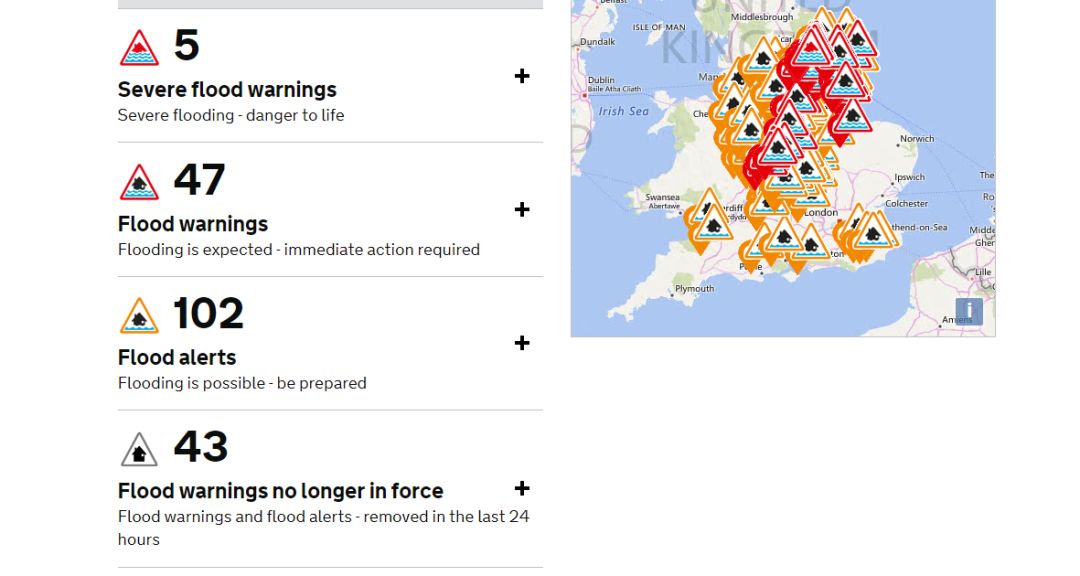Click the Isle of Man map label

(659, 28)
